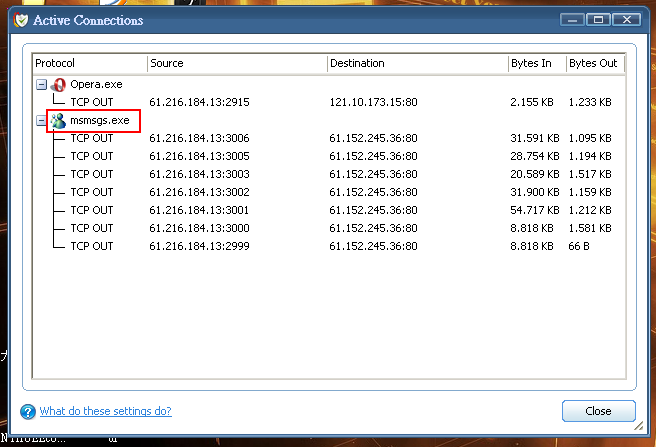Collapse the Opera.exe tree node

pos(41,85)
